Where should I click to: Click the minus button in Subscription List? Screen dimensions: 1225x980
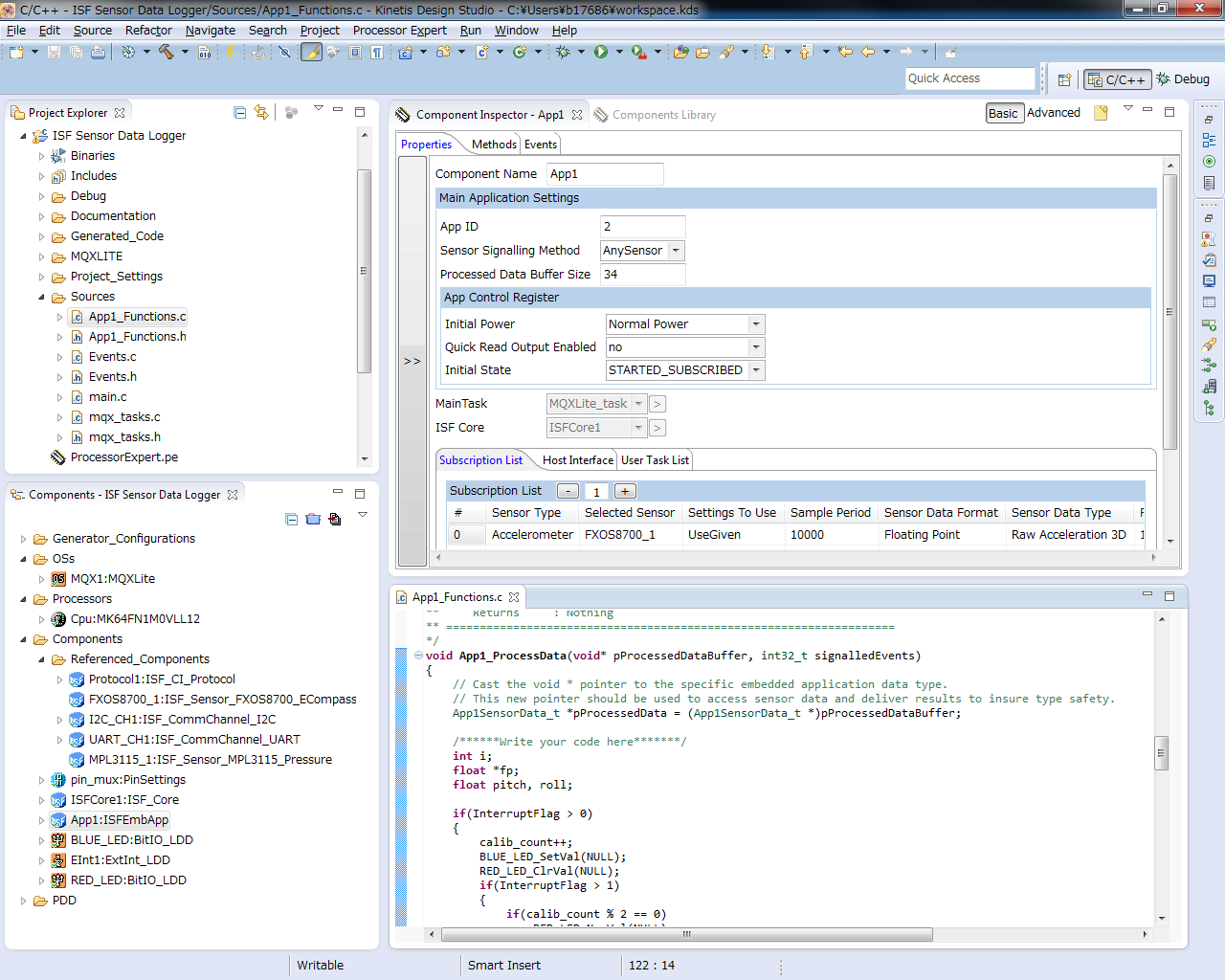point(568,491)
